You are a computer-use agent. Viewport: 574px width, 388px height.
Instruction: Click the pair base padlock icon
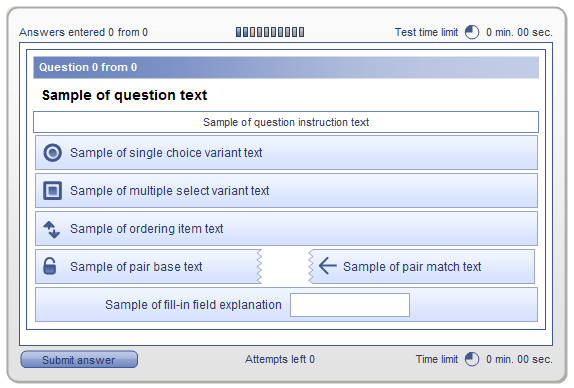point(50,266)
